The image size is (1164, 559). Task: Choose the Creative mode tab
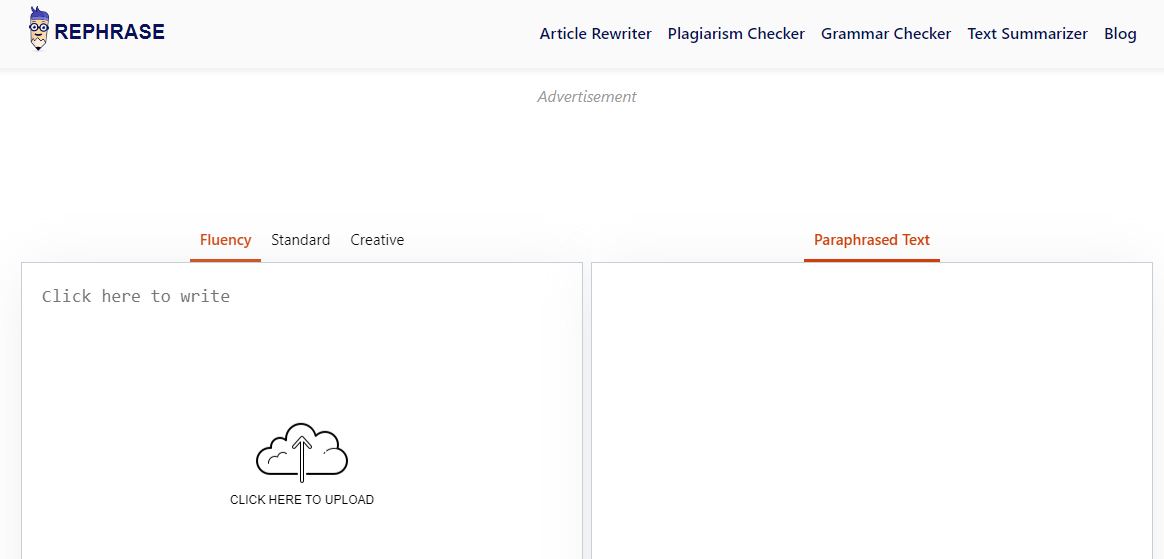(x=377, y=240)
